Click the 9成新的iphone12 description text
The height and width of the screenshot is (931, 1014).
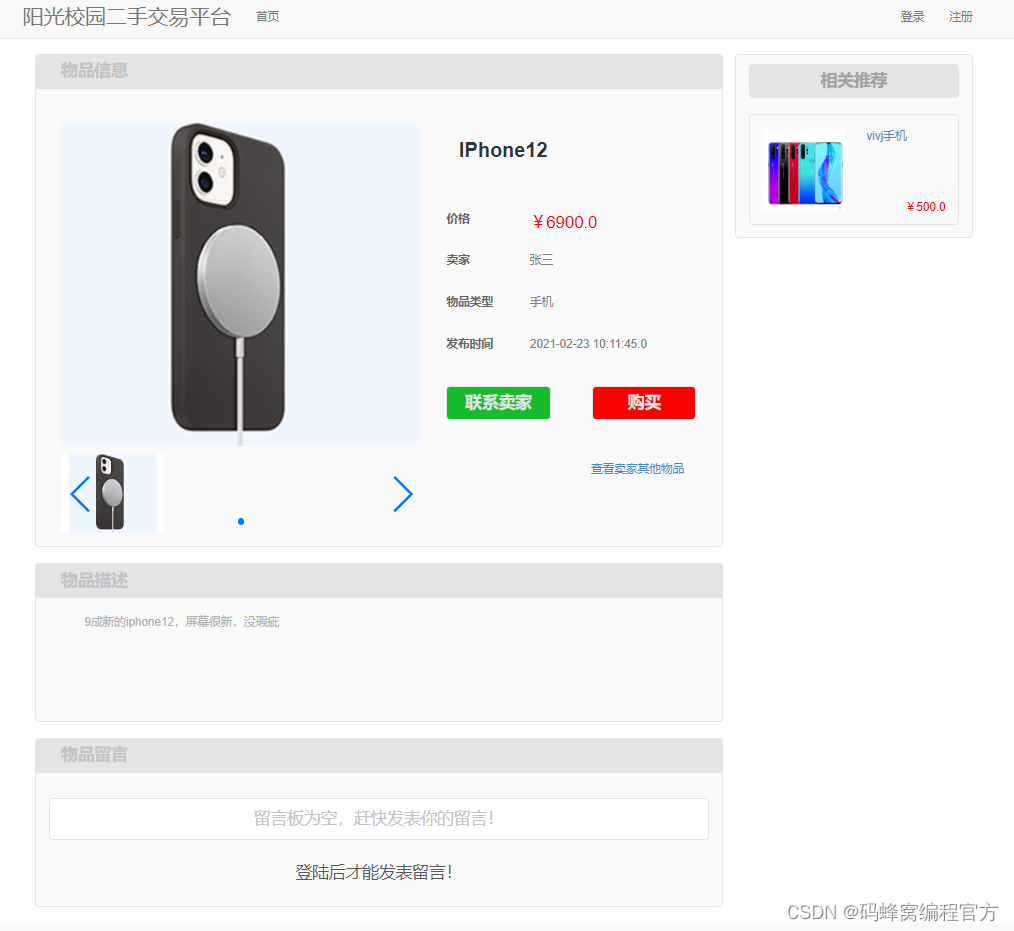(x=182, y=622)
